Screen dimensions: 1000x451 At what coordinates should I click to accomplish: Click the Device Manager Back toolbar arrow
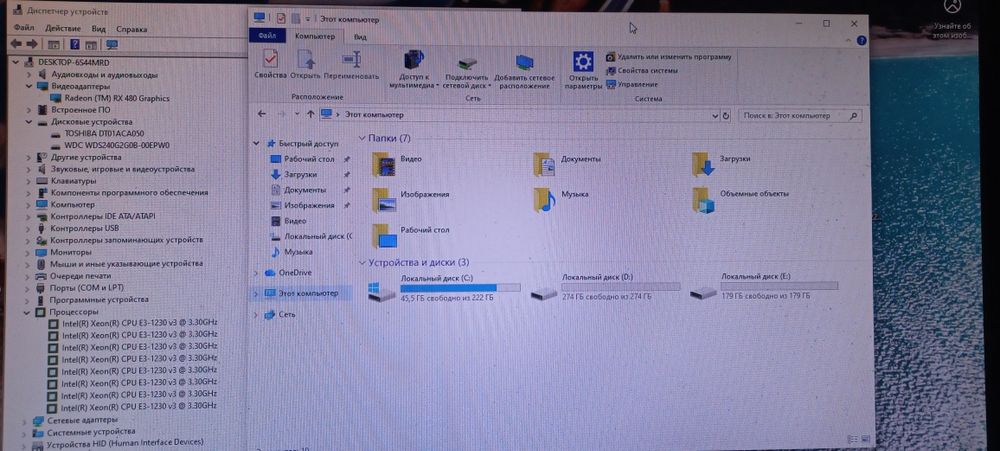point(15,45)
